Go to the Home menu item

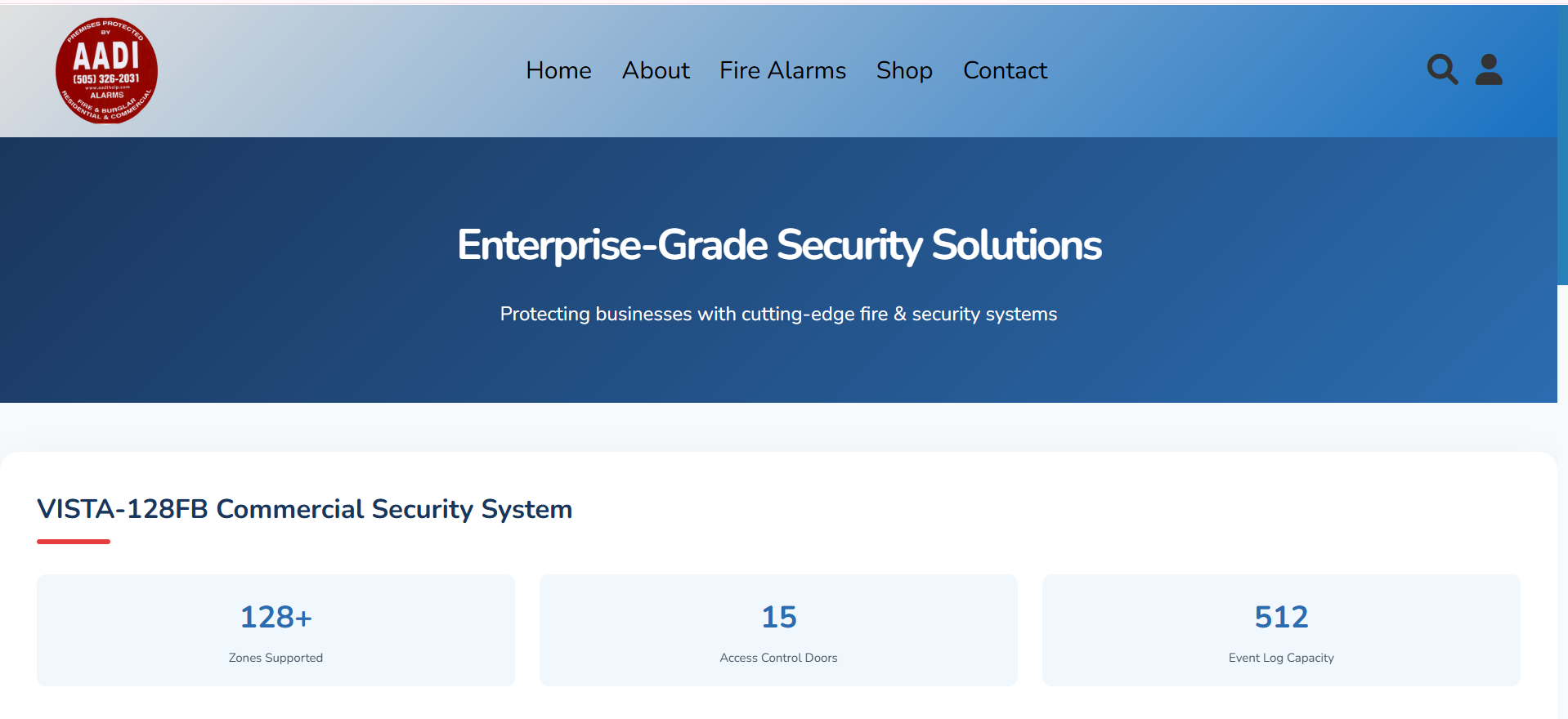pos(558,70)
